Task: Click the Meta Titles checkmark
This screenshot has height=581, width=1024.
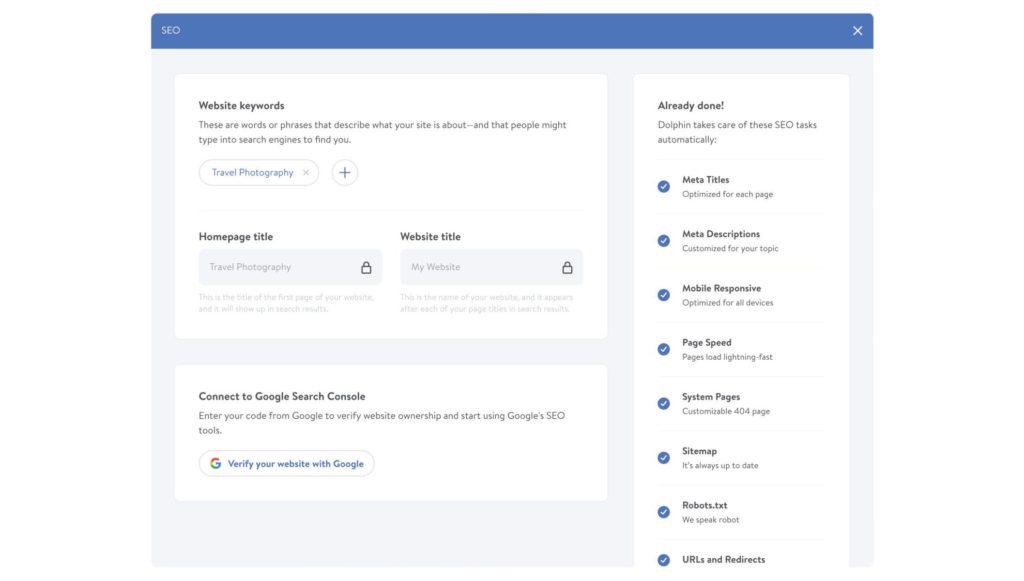Action: [664, 187]
